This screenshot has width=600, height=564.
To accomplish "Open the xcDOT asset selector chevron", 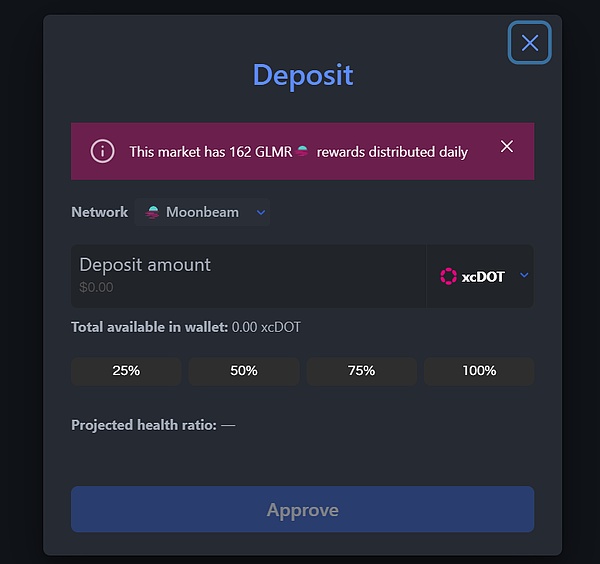I will point(523,276).
